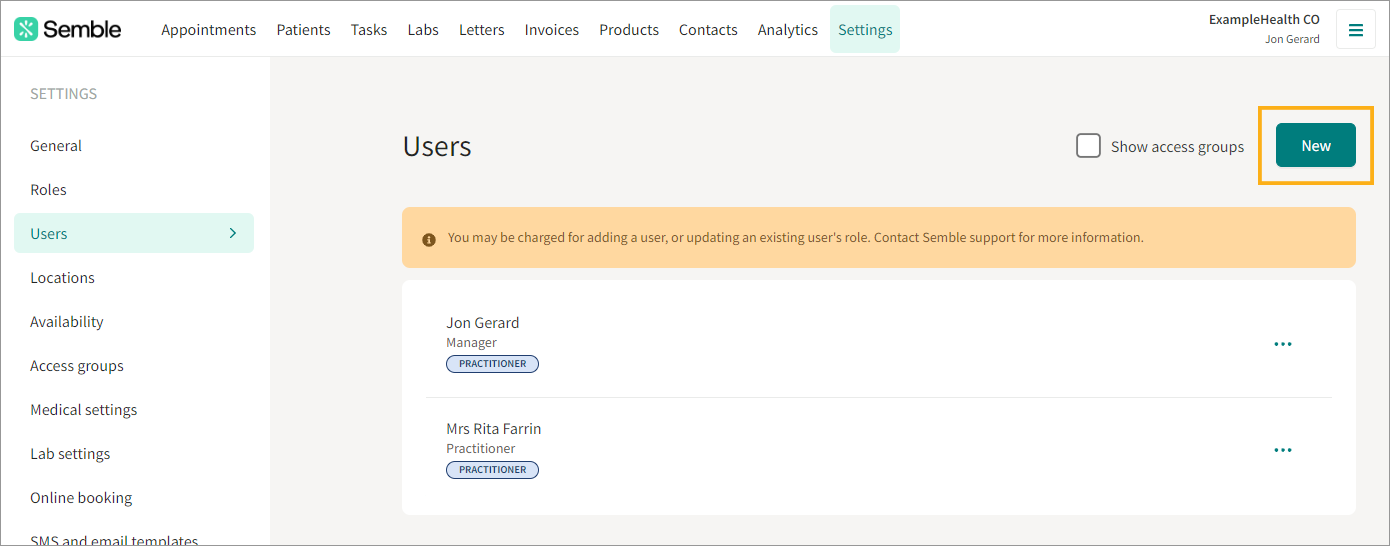
Task: Select the Invoices tab
Action: tap(552, 30)
